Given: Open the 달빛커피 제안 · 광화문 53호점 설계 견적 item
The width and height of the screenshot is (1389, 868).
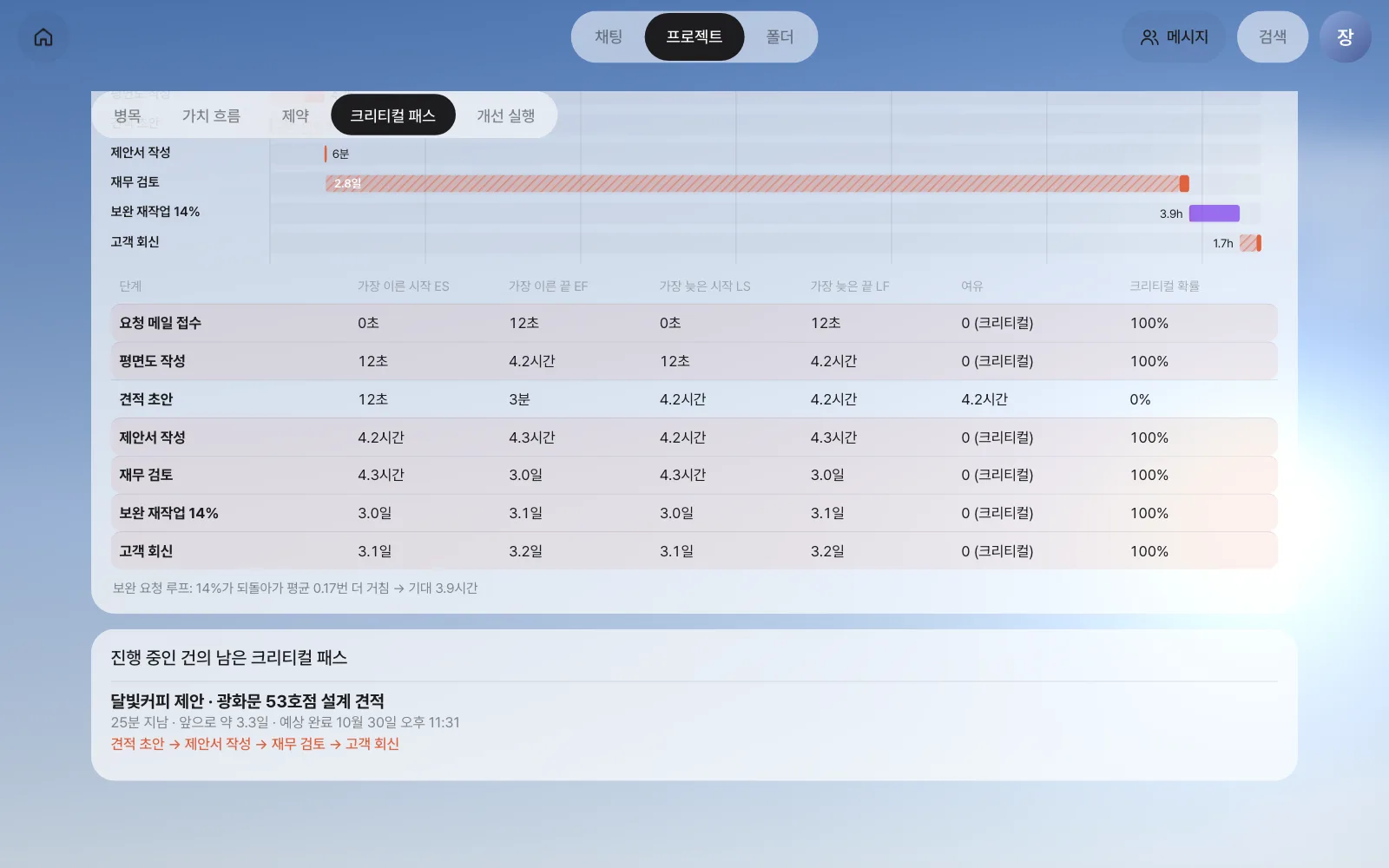Looking at the screenshot, I should [247, 700].
